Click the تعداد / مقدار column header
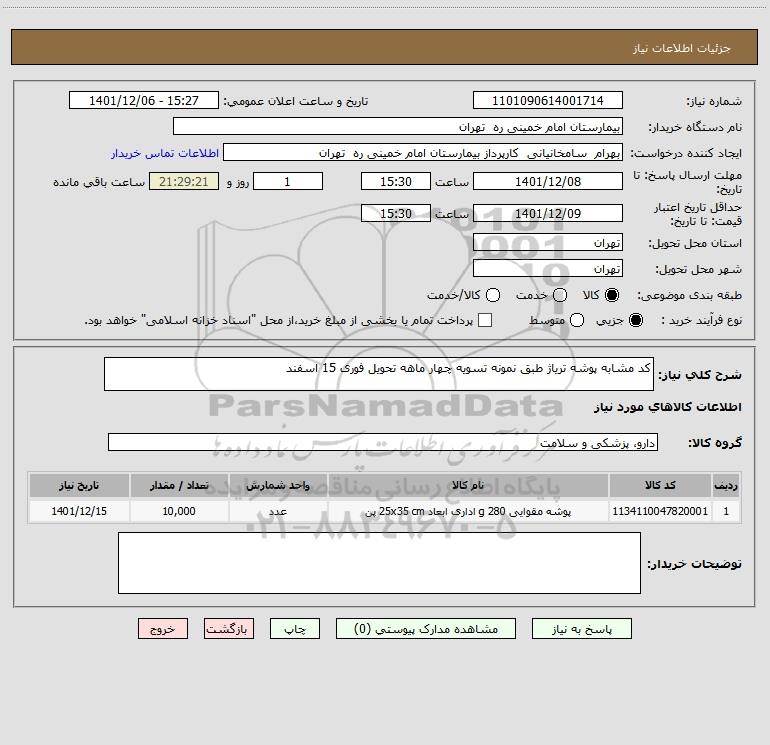The height and width of the screenshot is (745, 770). (x=179, y=485)
